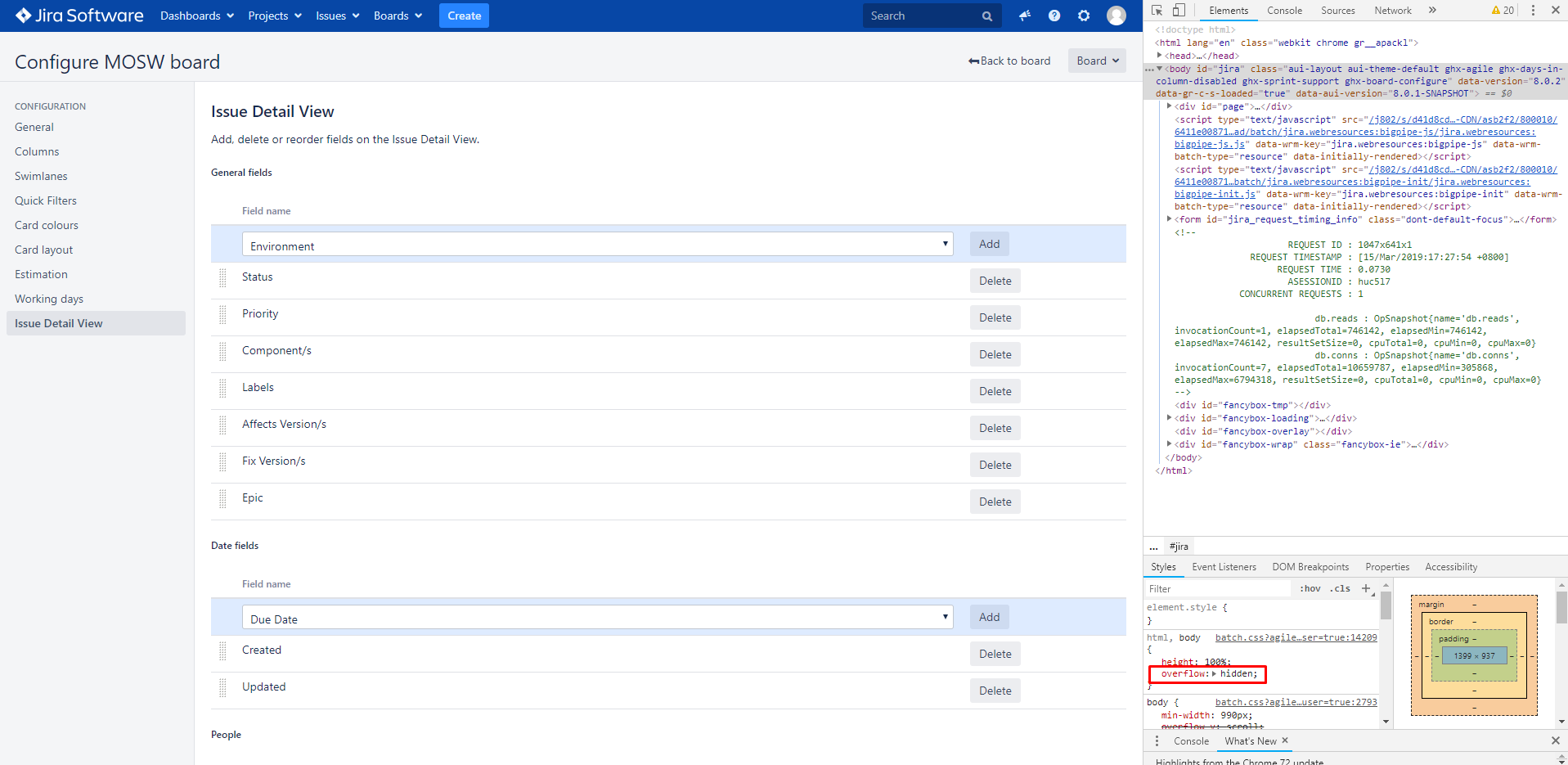This screenshot has width=1568, height=765.
Task: Open the Accessibility tab
Action: 1451,567
